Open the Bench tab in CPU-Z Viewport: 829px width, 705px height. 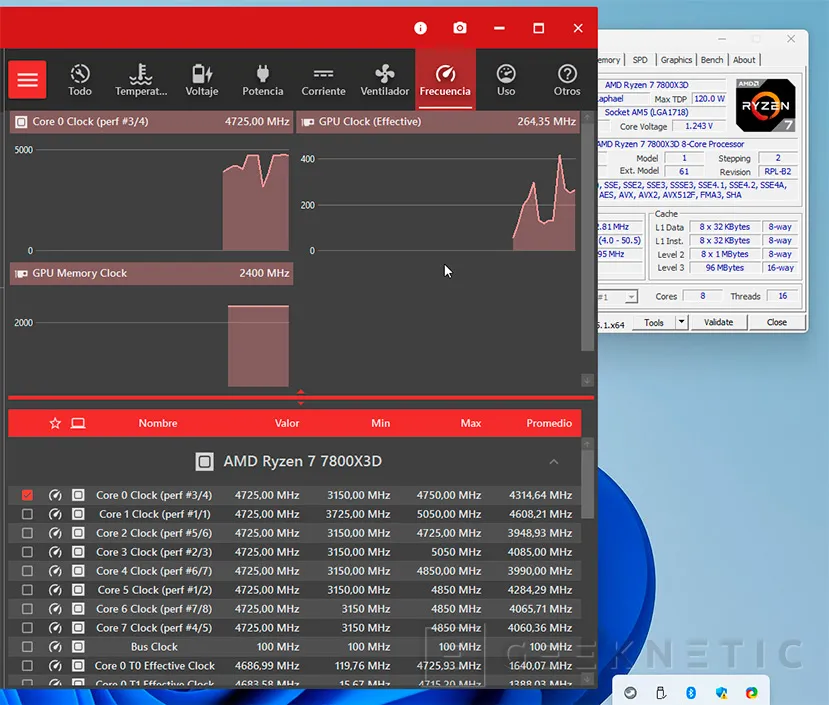(712, 60)
